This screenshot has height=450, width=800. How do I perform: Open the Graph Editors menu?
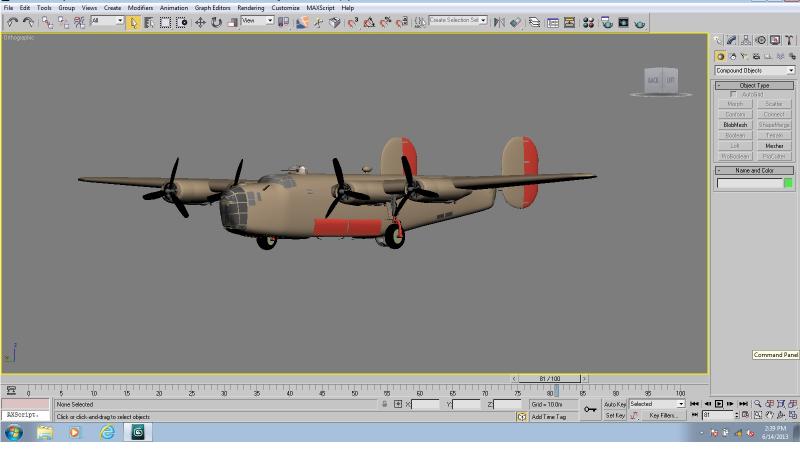click(x=212, y=8)
